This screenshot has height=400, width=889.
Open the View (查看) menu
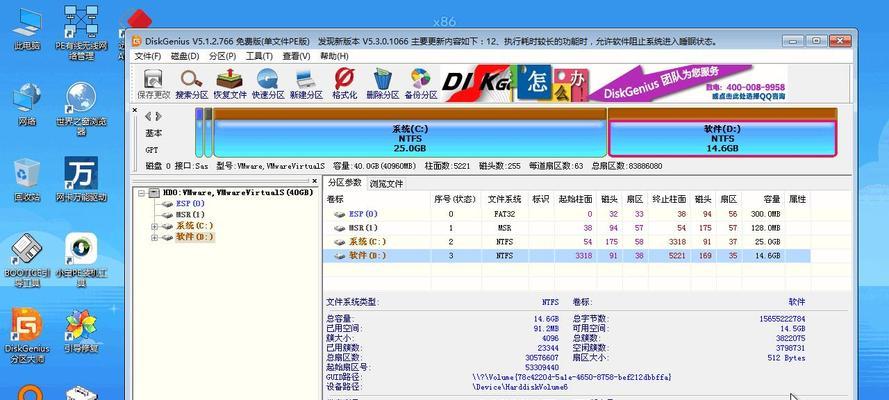pyautogui.click(x=297, y=56)
